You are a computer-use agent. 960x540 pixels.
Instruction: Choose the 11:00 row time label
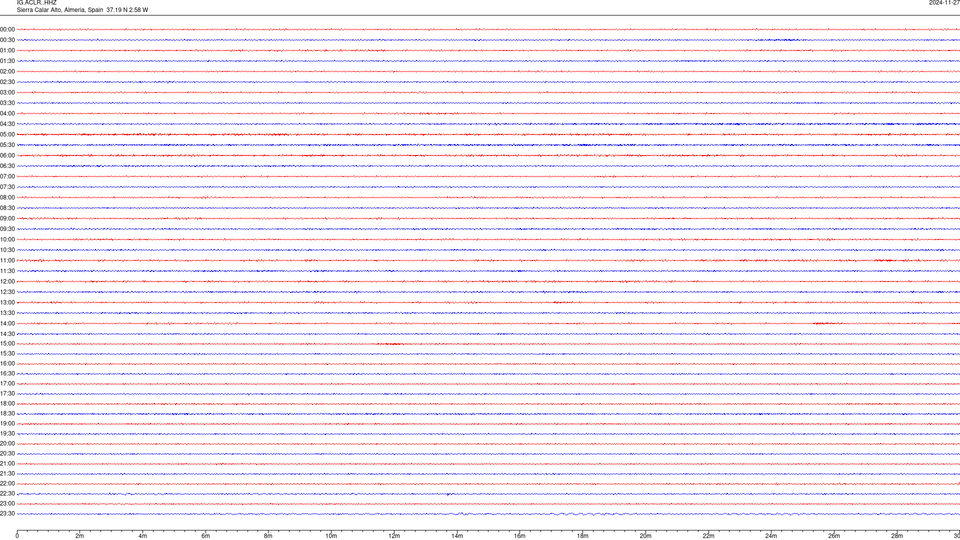coord(7,260)
